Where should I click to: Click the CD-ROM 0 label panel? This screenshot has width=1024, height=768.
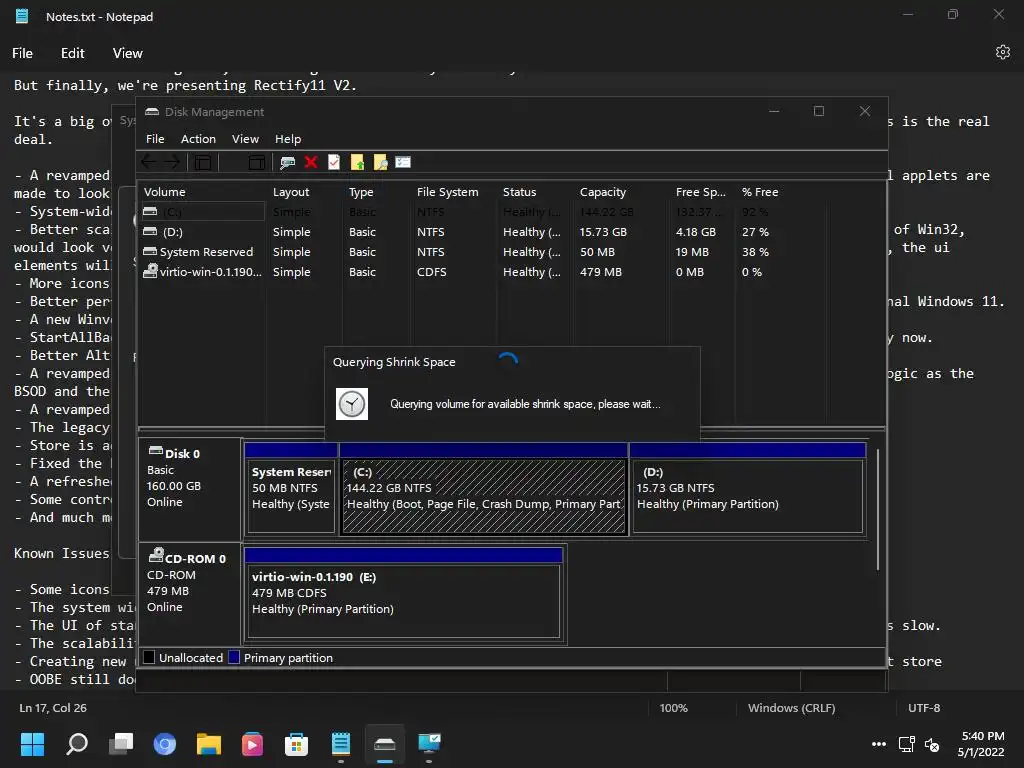tap(190, 594)
